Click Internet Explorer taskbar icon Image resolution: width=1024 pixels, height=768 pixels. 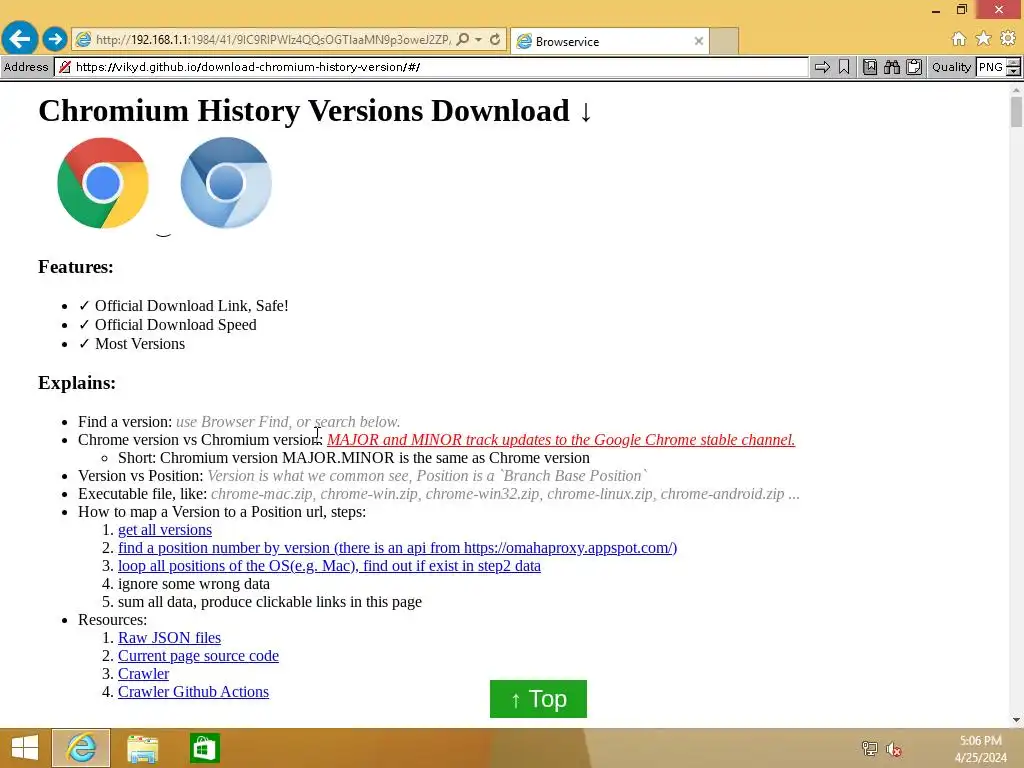[x=81, y=748]
